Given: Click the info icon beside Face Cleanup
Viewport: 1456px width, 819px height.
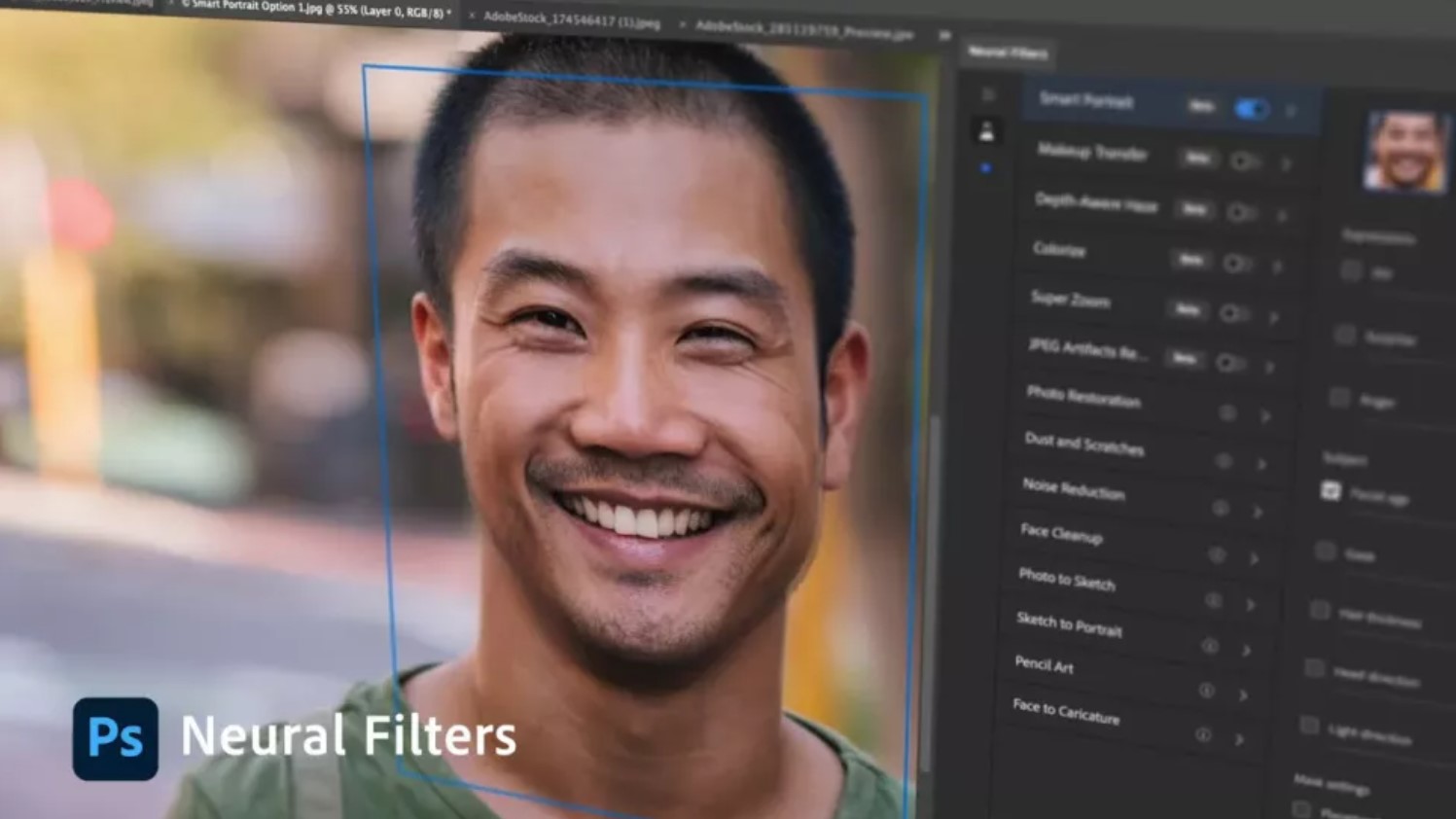Looking at the screenshot, I should click(1217, 554).
